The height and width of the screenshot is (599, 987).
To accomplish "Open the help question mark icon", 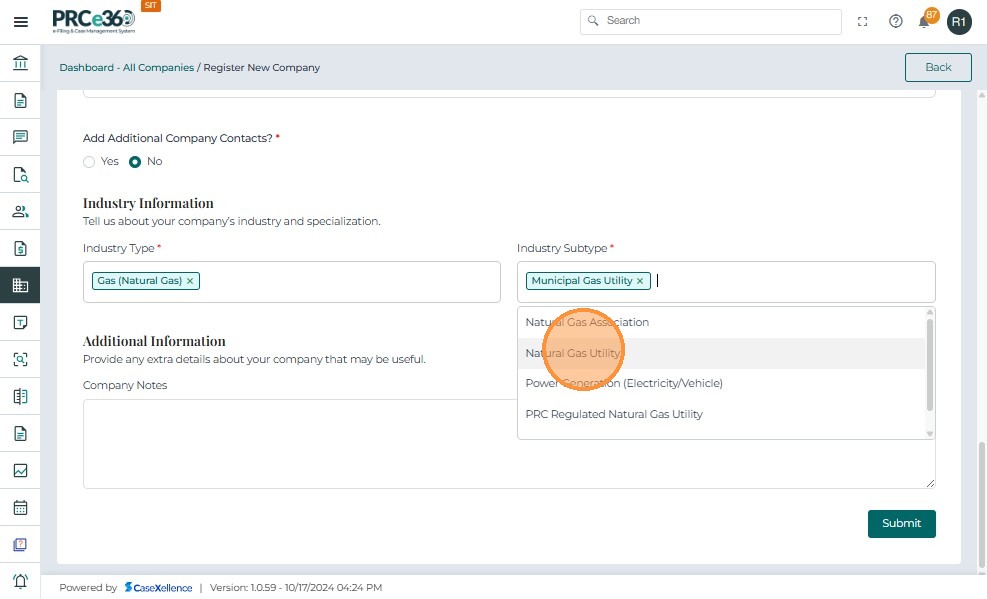I will pyautogui.click(x=896, y=22).
